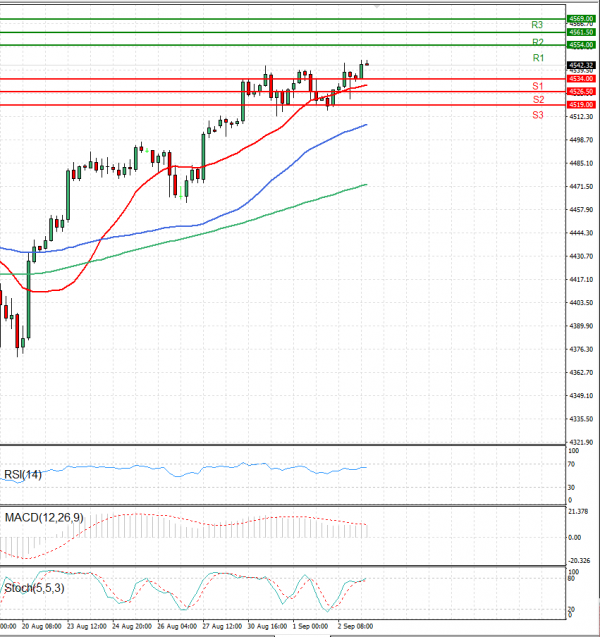Select the S3 support label

click(x=538, y=115)
